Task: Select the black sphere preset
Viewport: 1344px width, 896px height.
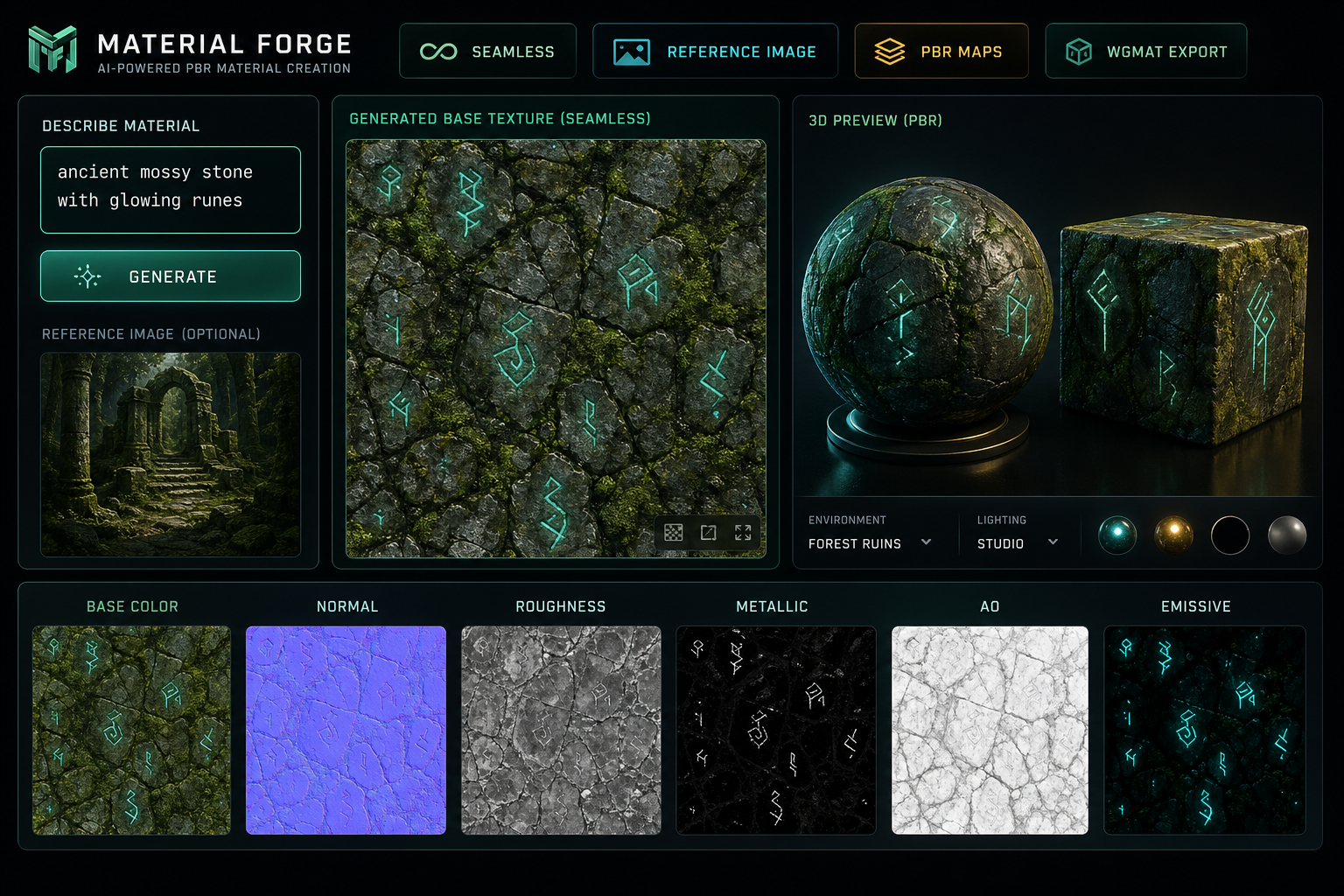Action: click(1230, 535)
